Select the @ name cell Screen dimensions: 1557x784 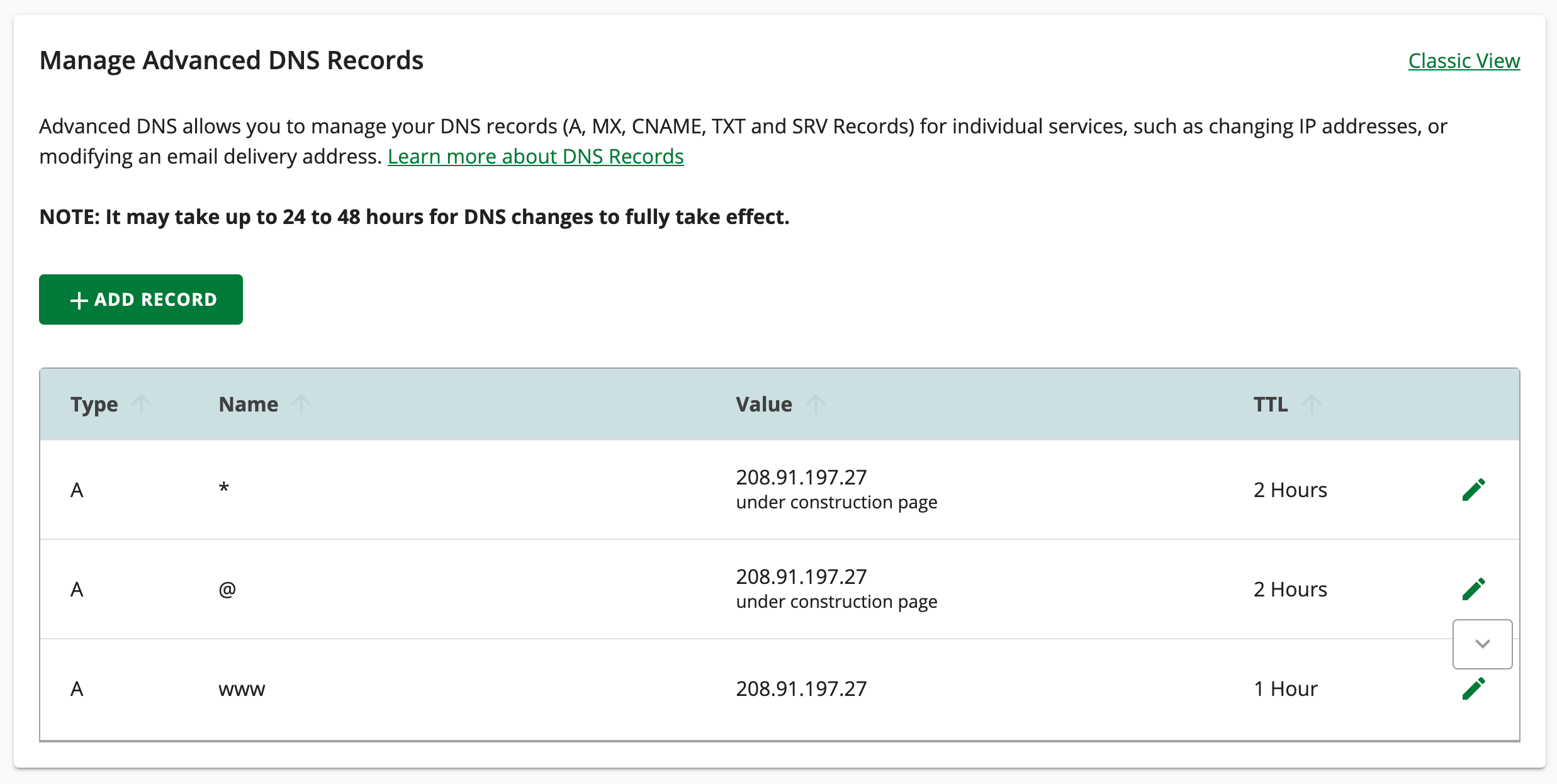pyautogui.click(x=227, y=590)
